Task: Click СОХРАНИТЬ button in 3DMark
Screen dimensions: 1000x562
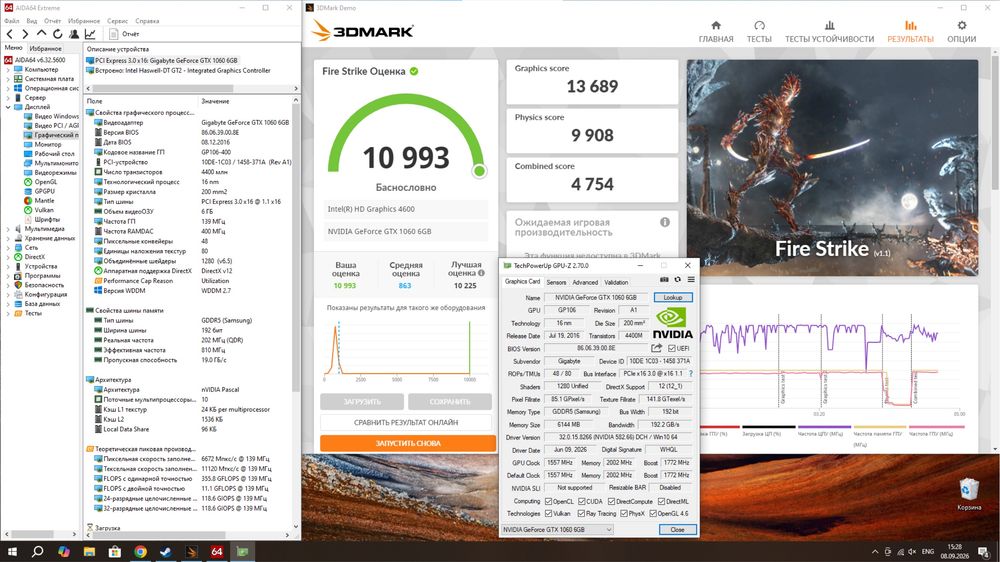Action: [450, 402]
